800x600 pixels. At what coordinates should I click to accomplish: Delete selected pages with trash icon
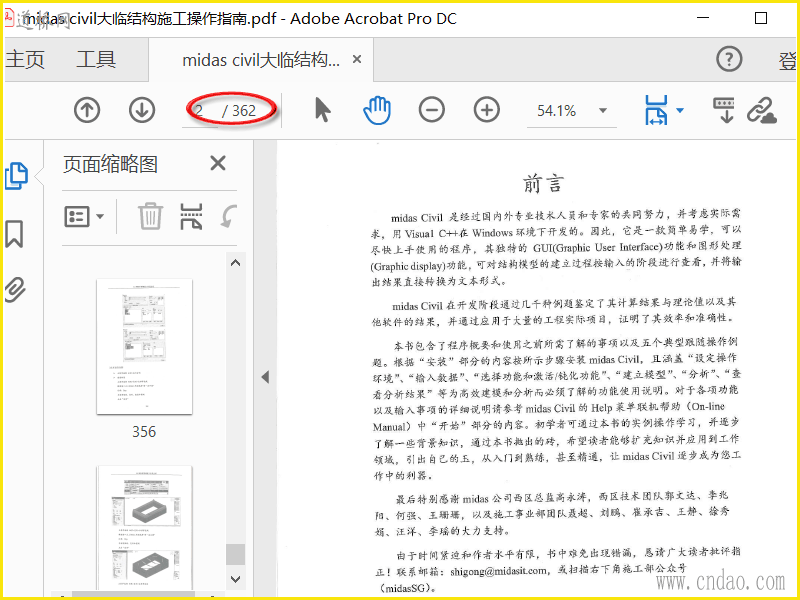pyautogui.click(x=151, y=216)
